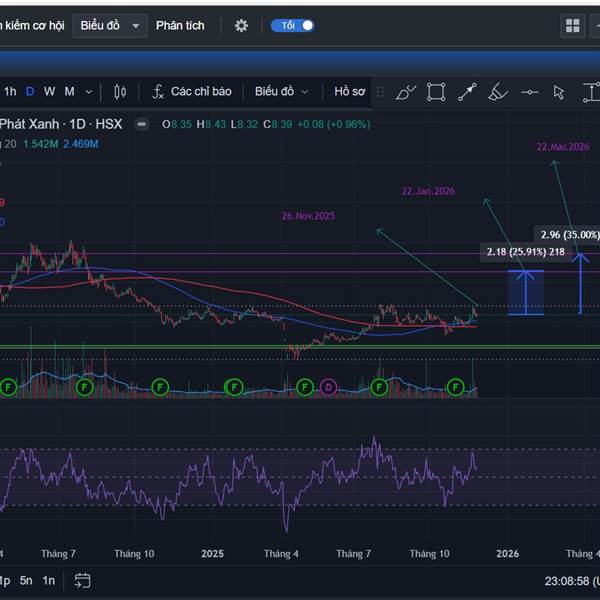Select the weekly W timeframe
Viewport: 600px width, 600px height.
49,92
